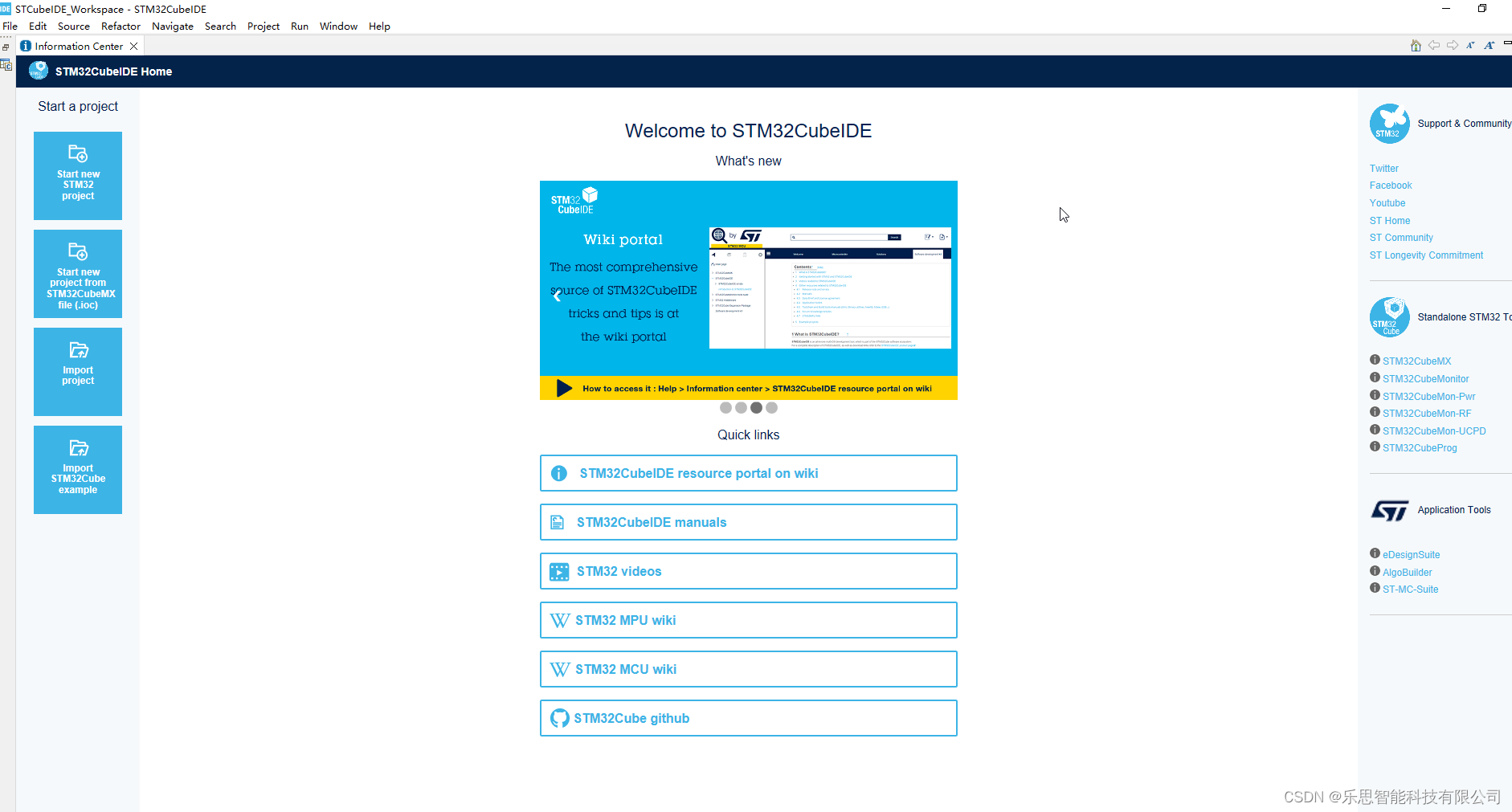This screenshot has width=1512, height=812.
Task: Open the File menu
Action: (10, 27)
